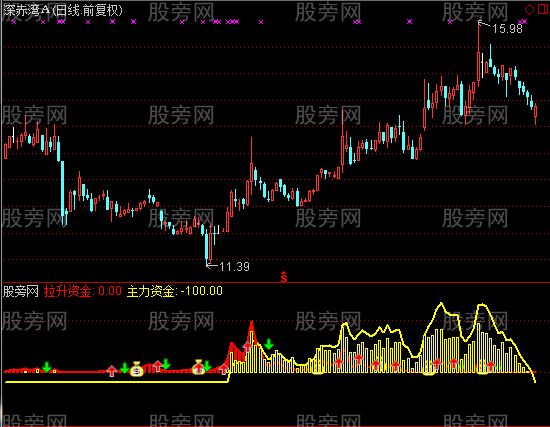Click the red square icon beside the diamond
The width and height of the screenshot is (550, 427).
(543, 9)
